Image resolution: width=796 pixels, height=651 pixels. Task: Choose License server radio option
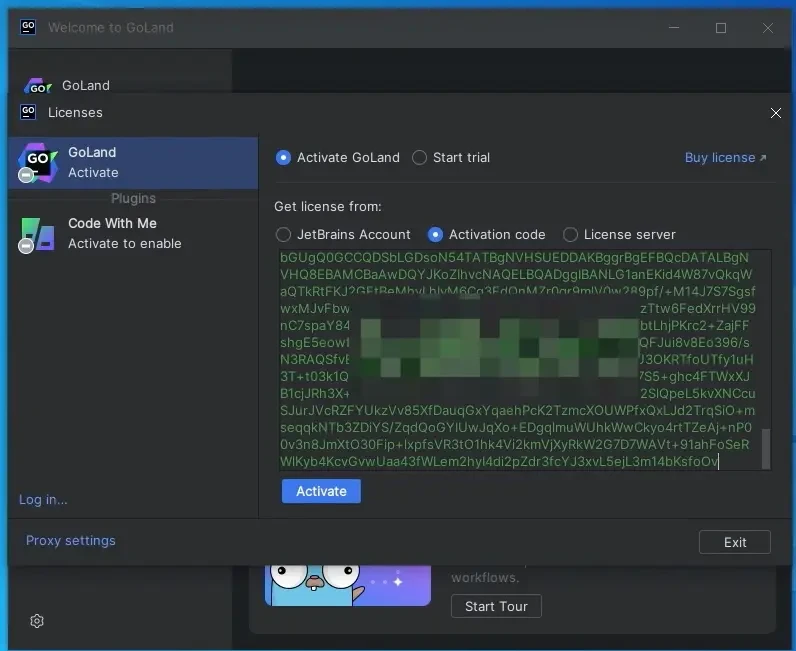click(x=570, y=234)
